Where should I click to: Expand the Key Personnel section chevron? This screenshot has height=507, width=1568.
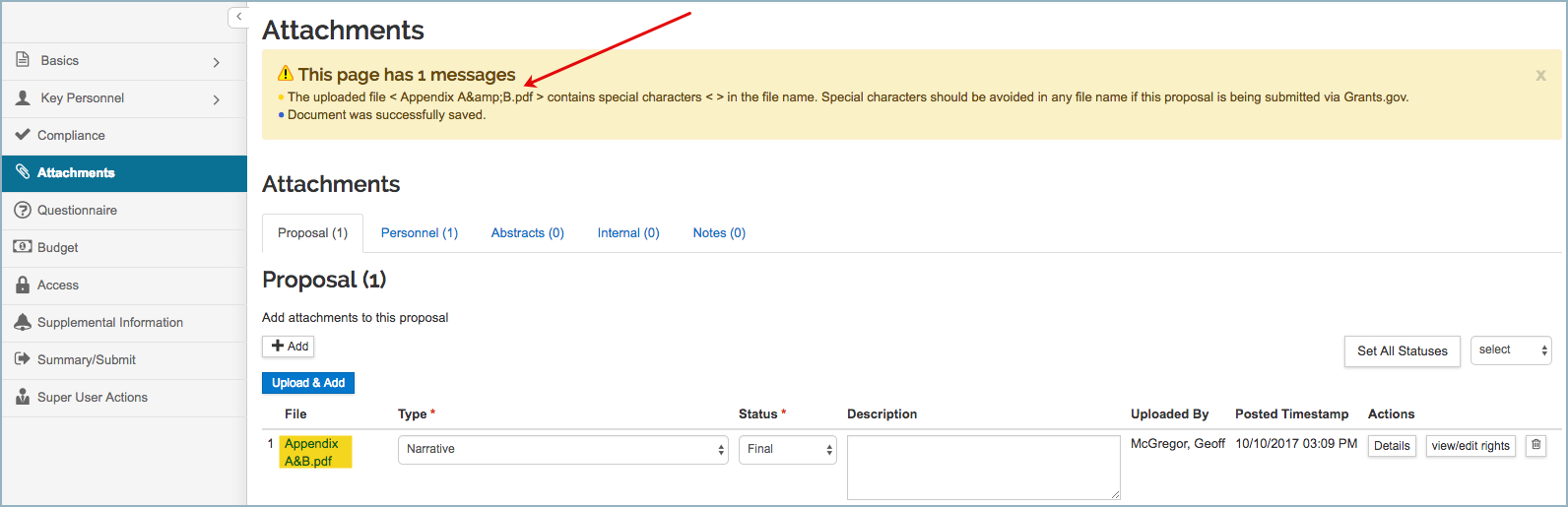(x=217, y=99)
